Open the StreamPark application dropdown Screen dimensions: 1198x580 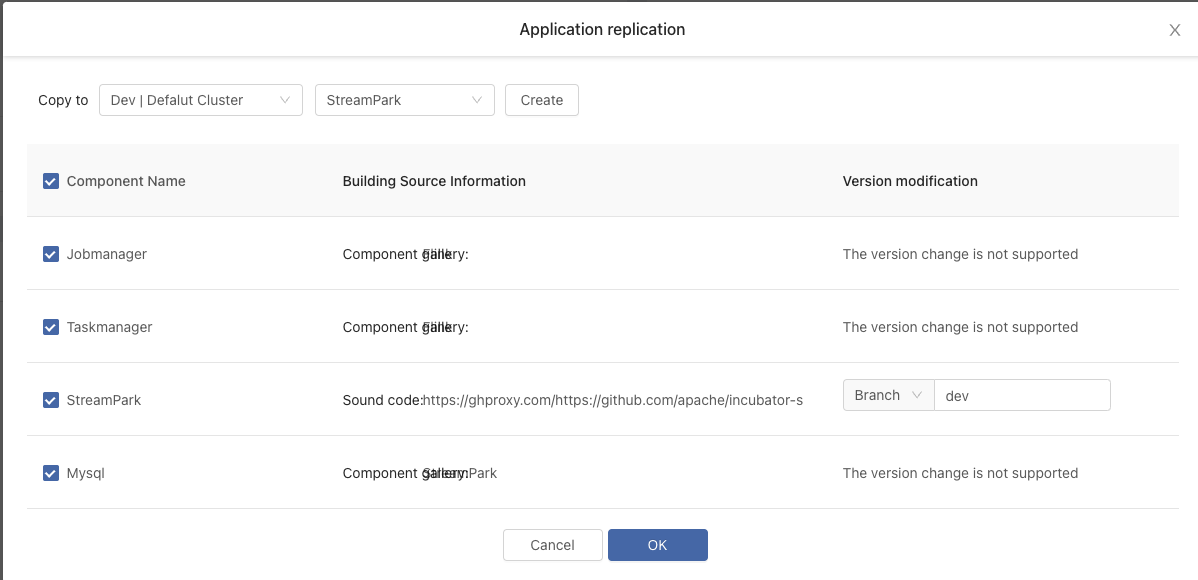[x=405, y=100]
